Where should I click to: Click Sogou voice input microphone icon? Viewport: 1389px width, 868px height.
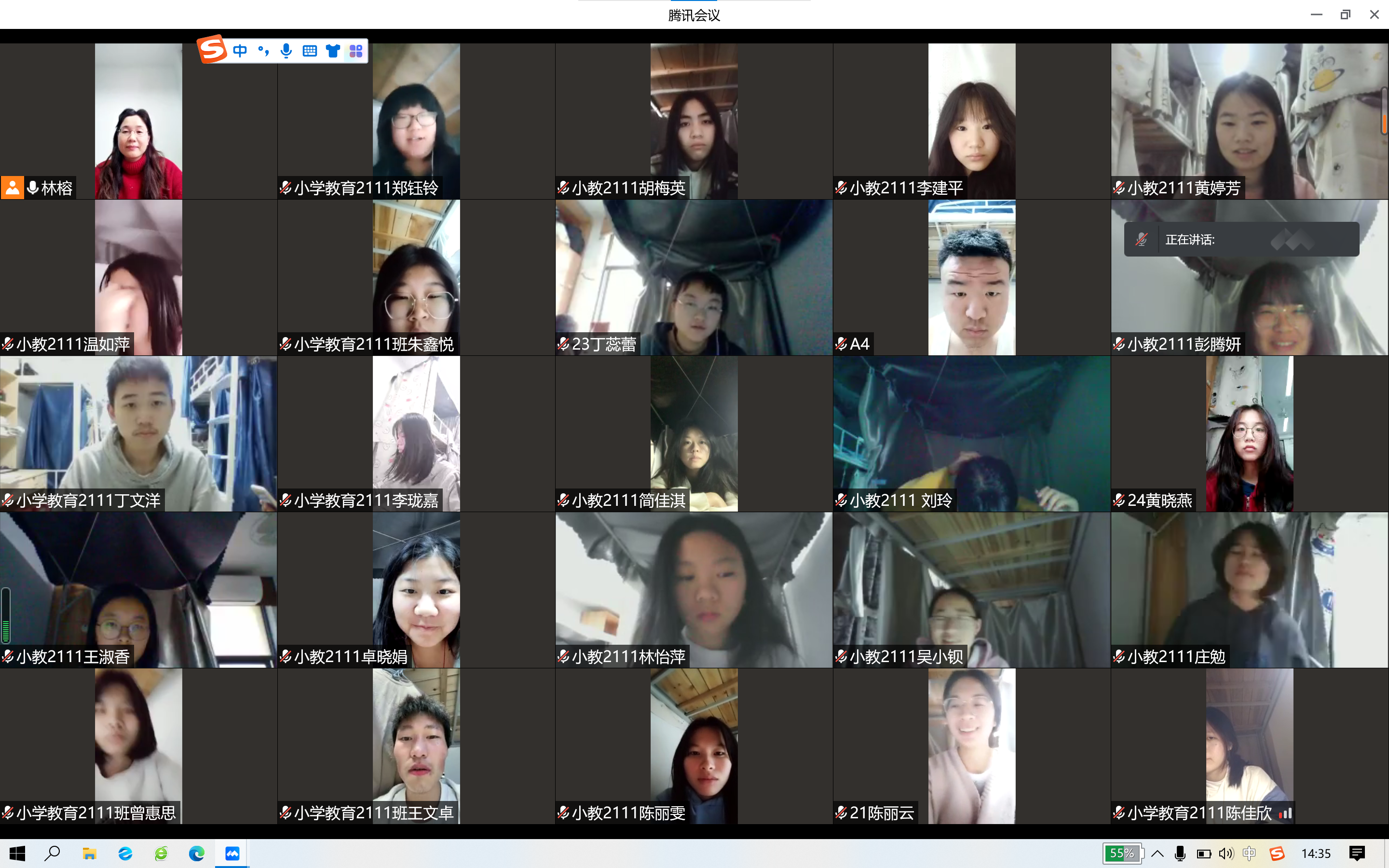(x=286, y=51)
